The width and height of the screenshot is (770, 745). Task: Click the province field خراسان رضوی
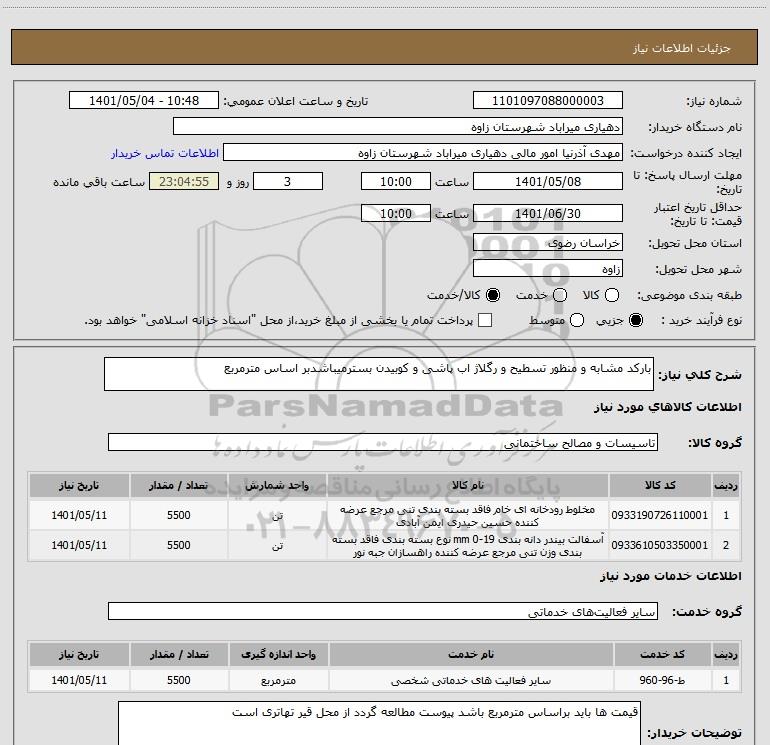pyautogui.click(x=548, y=243)
